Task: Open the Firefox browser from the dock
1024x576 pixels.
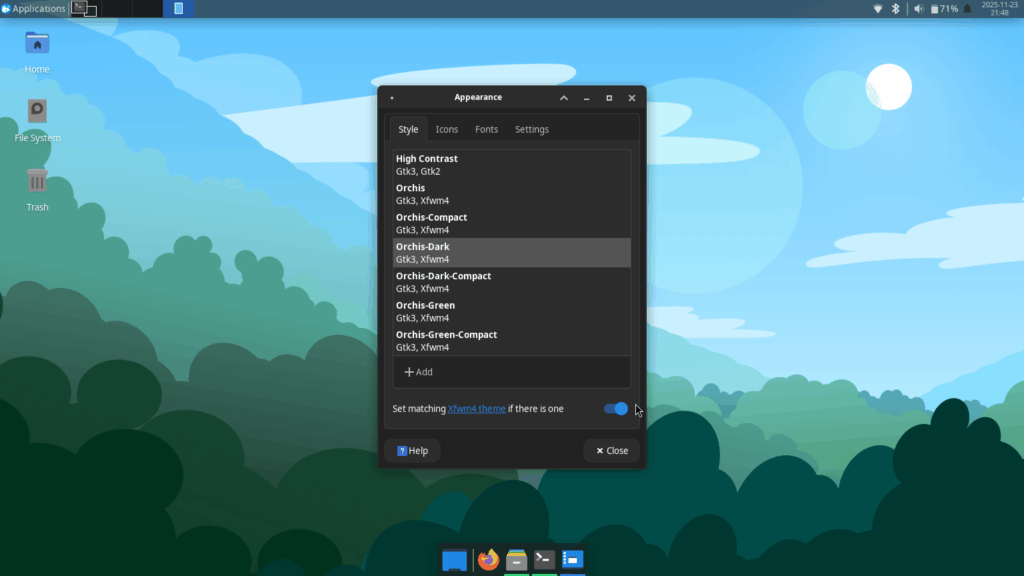Action: click(x=487, y=560)
